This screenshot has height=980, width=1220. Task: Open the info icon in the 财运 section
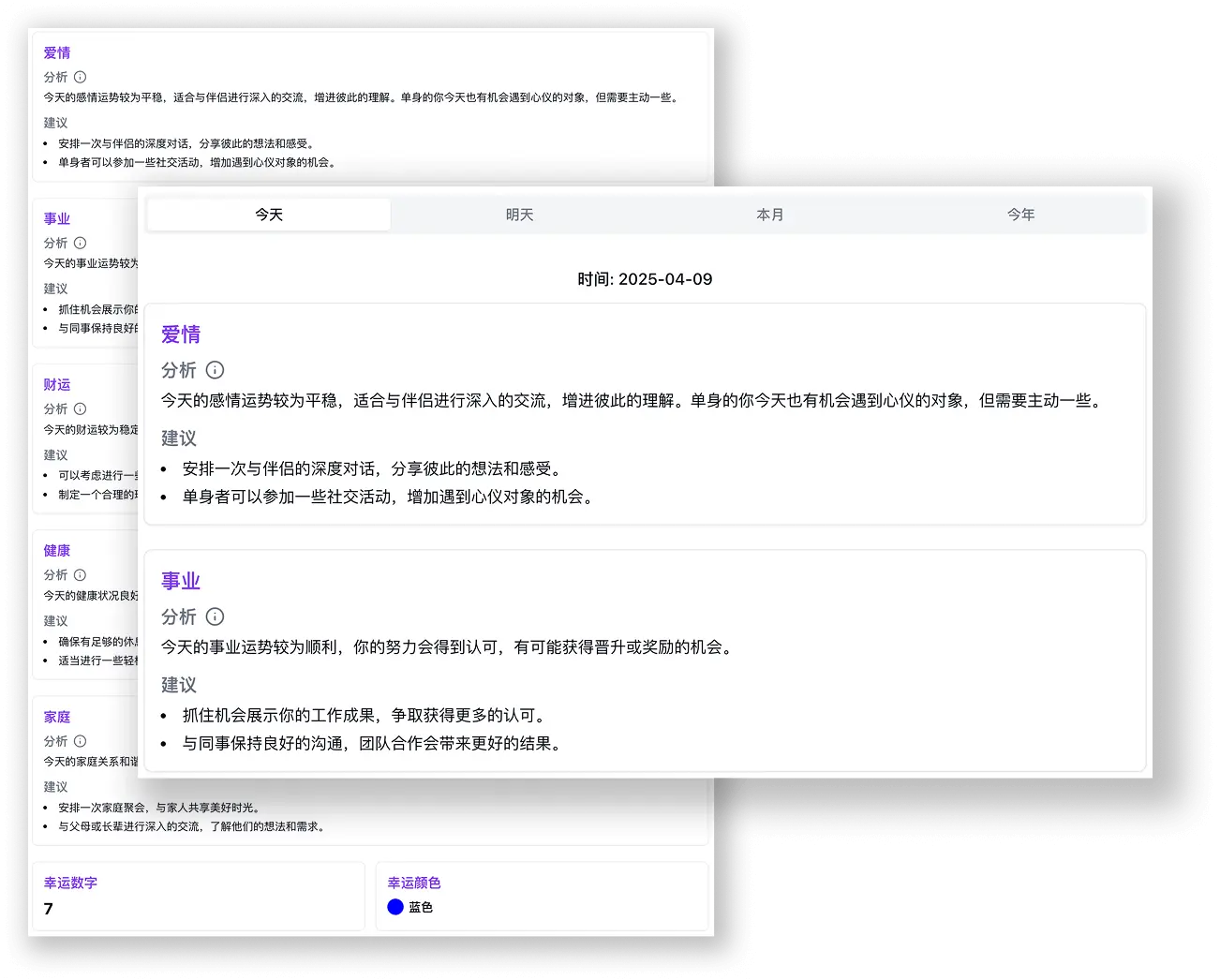point(80,408)
